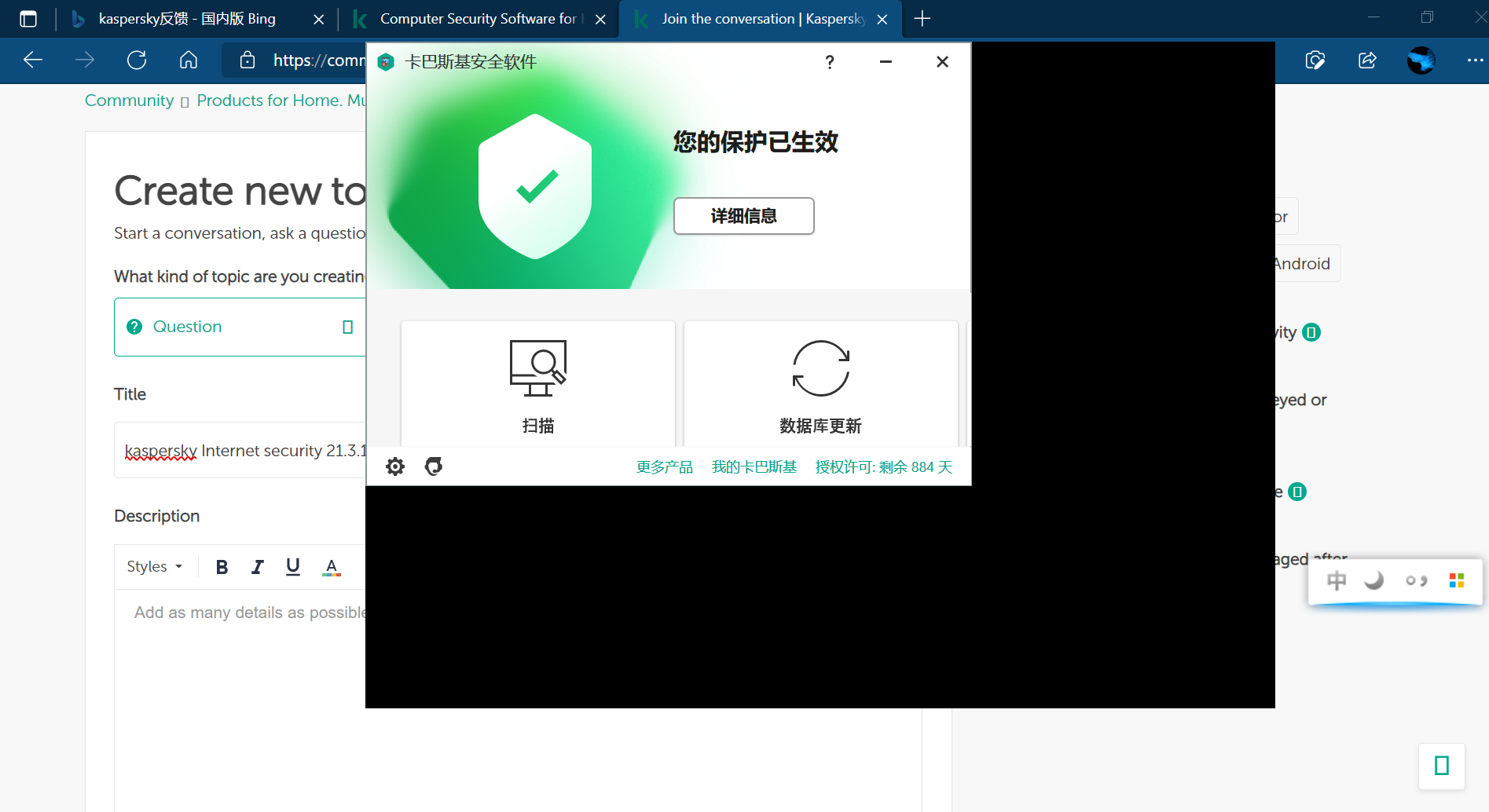Image resolution: width=1489 pixels, height=812 pixels.
Task: Click the 详细信息 details button
Action: 744,216
